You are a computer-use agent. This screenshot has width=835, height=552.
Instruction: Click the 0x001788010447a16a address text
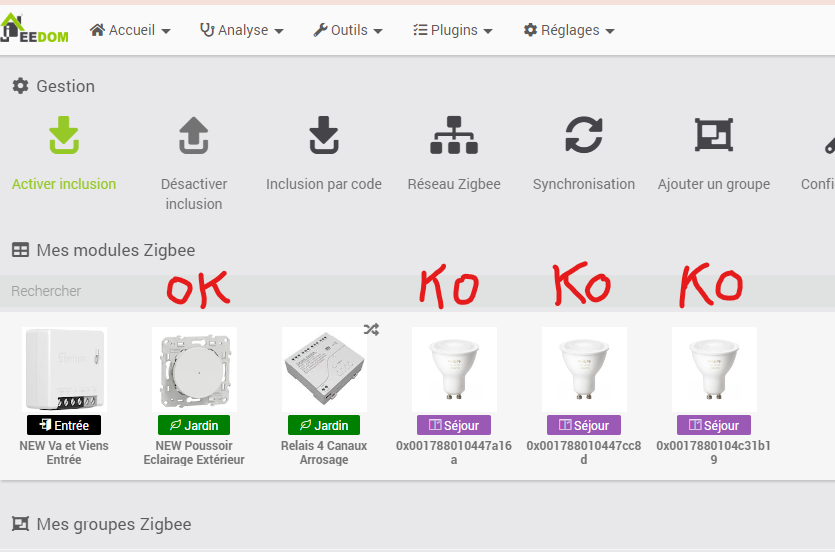pyautogui.click(x=454, y=452)
